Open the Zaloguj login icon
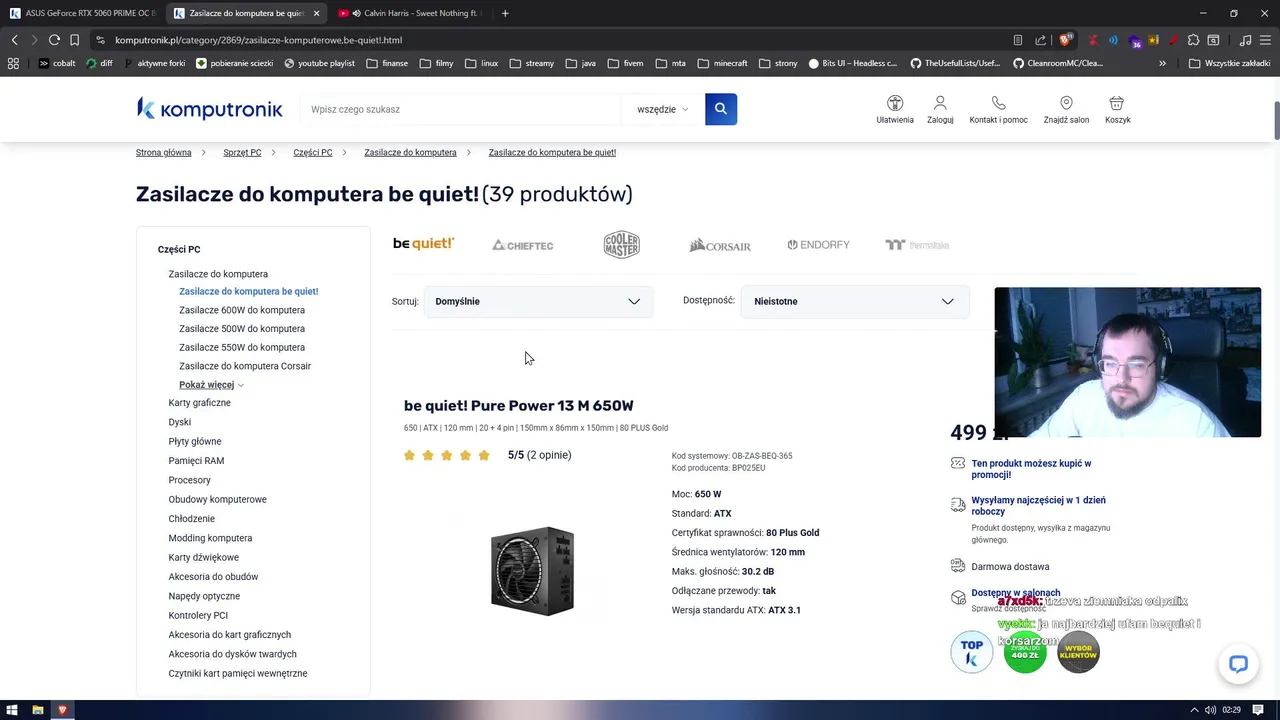 click(x=940, y=109)
